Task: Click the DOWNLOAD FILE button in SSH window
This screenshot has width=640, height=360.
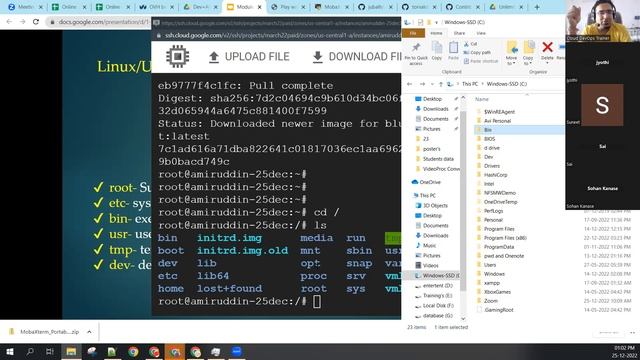Action: pos(356,57)
